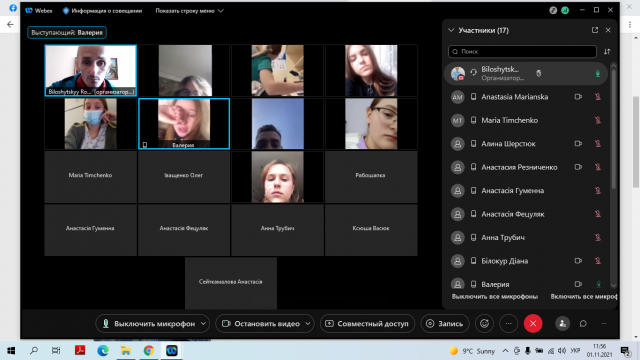Viewport: 640px width, 360px height.
Task: Select participant Анна Трубич in list
Action: 527,238
